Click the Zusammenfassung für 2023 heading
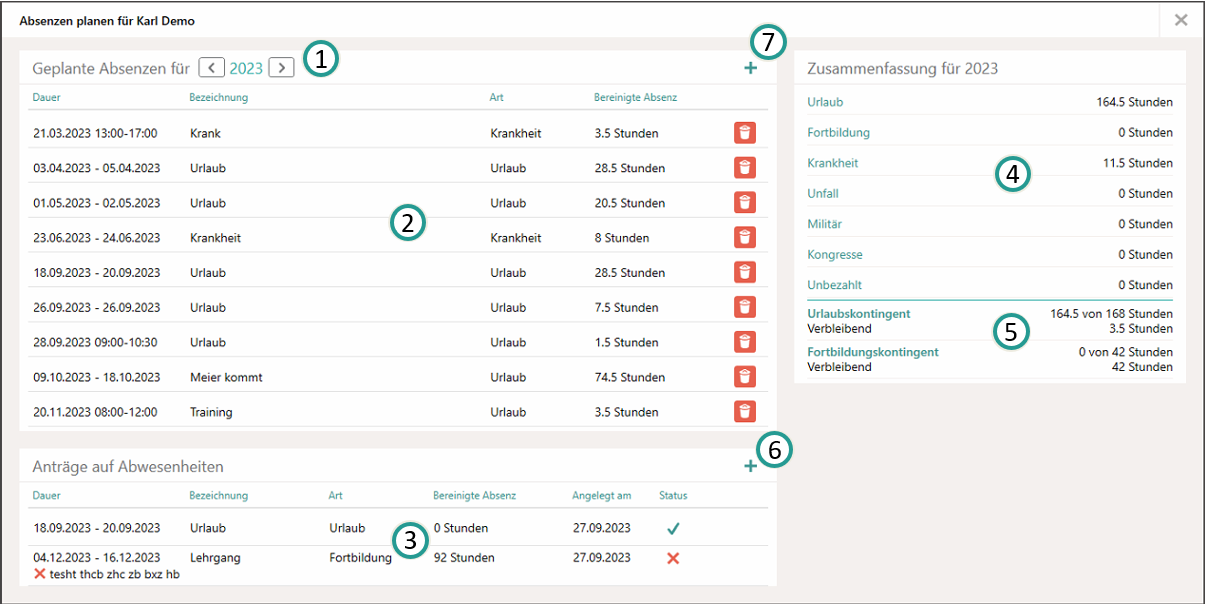The height and width of the screenshot is (605, 1205). 902,69
